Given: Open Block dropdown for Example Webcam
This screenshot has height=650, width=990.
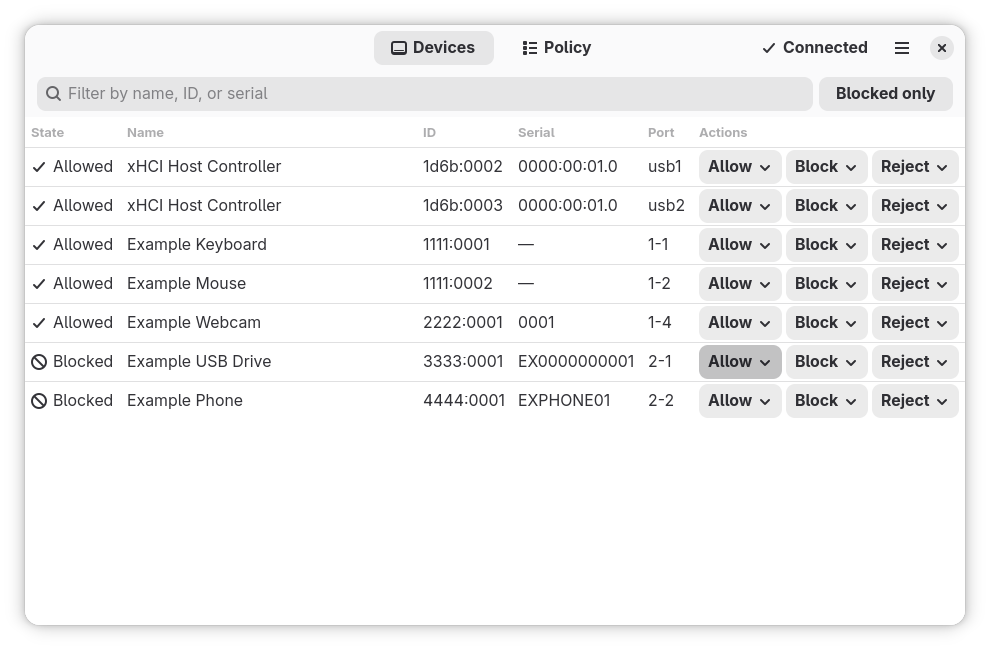Looking at the screenshot, I should (826, 323).
